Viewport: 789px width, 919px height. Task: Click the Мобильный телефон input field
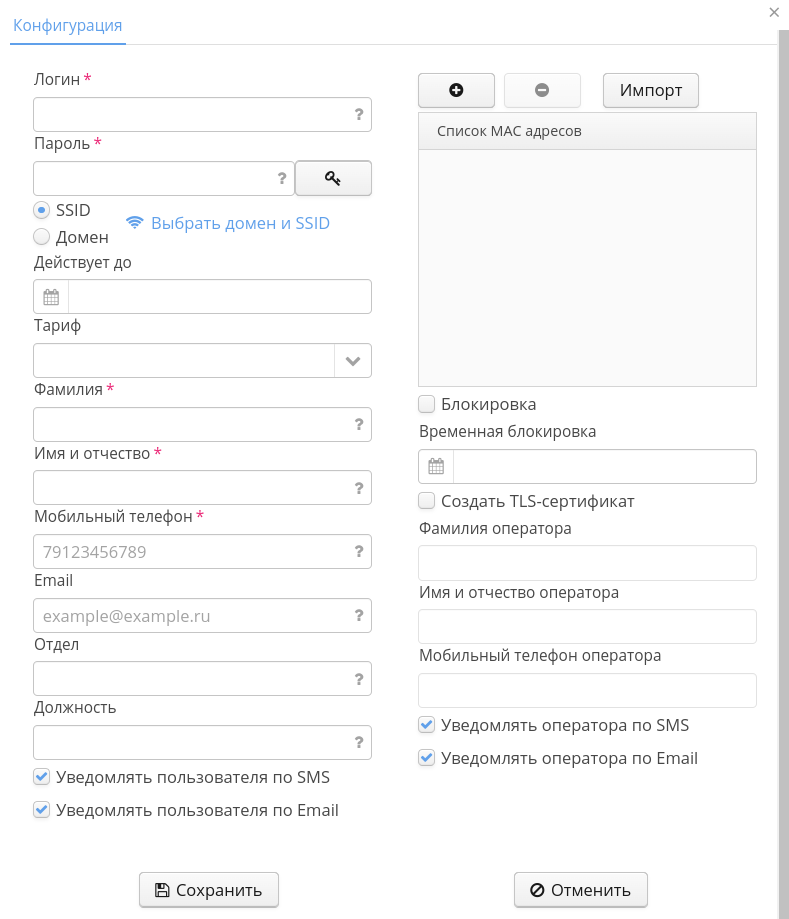(x=190, y=552)
